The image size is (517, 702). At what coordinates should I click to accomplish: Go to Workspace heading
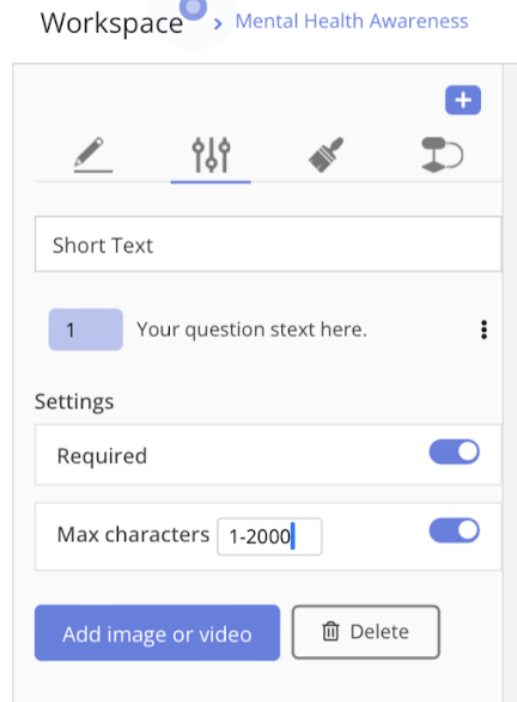[x=112, y=23]
